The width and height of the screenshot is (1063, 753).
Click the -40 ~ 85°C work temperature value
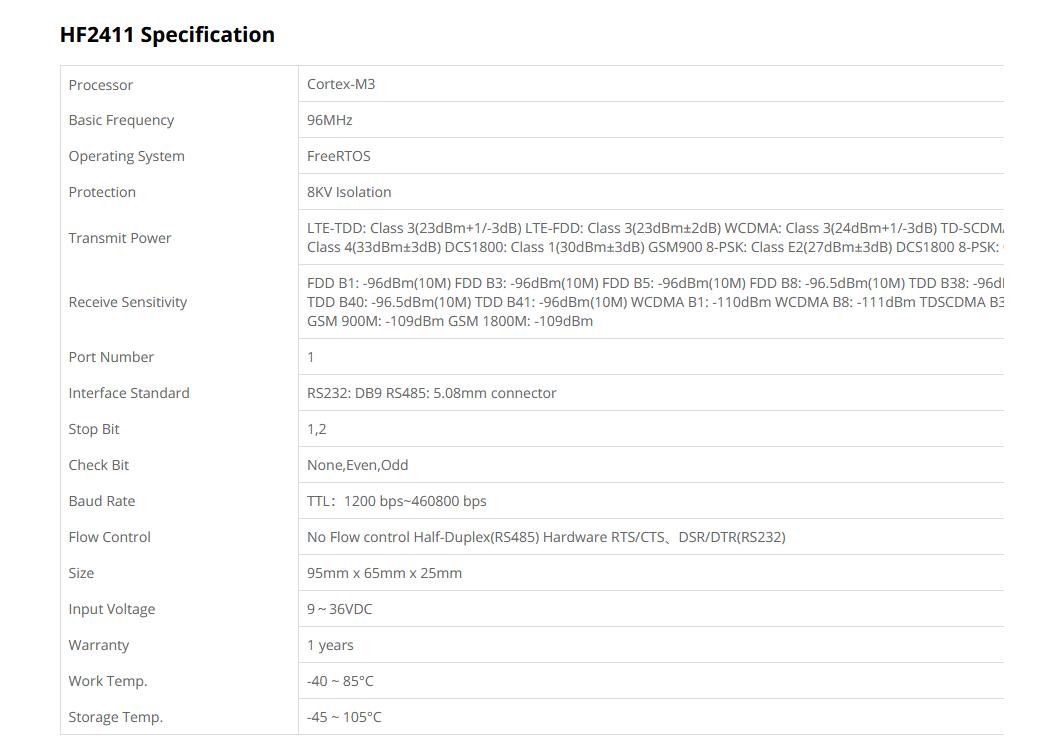point(340,681)
